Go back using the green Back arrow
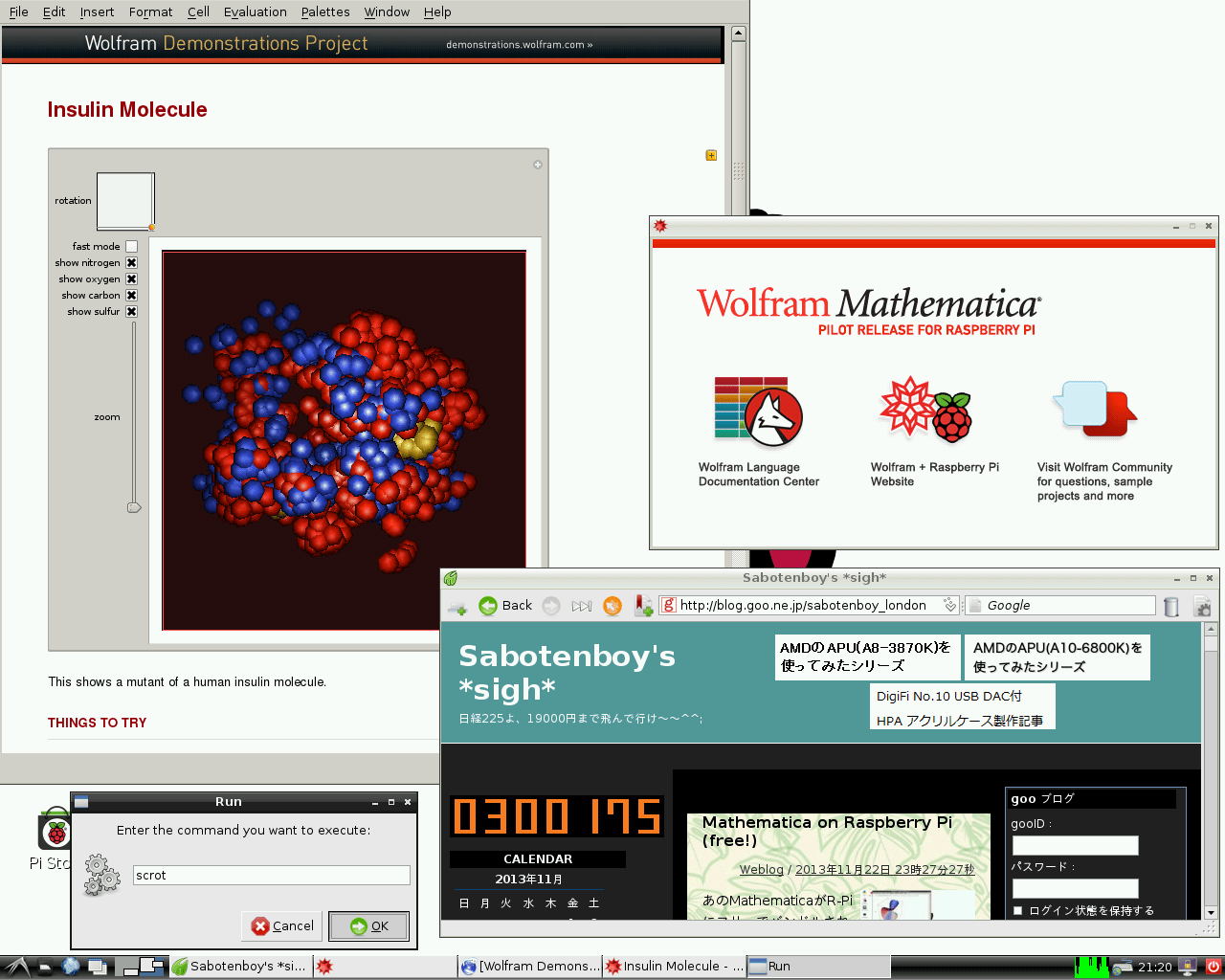Screen dimensions: 1225x980 pos(505,605)
